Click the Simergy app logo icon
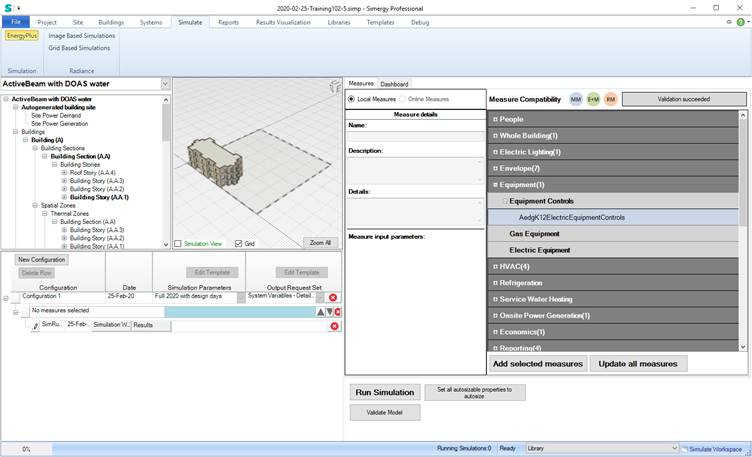The image size is (752, 457). tap(8, 8)
